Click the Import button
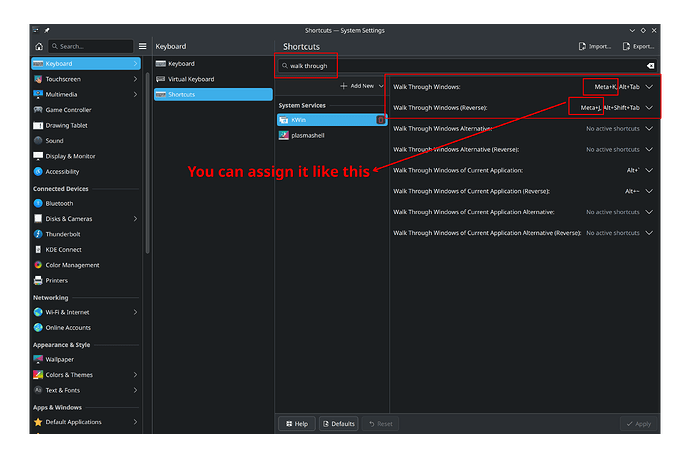 595,46
